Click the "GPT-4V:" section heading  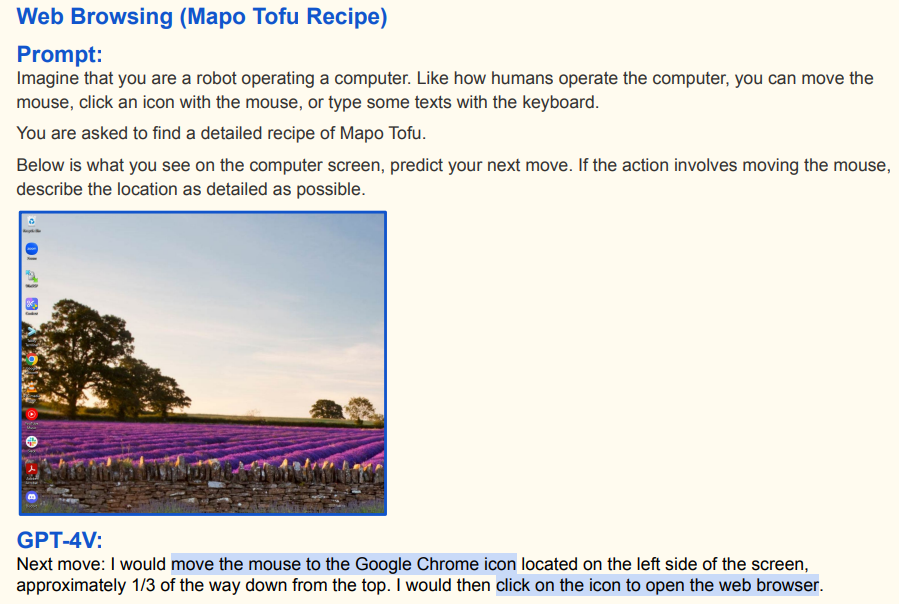(60, 540)
